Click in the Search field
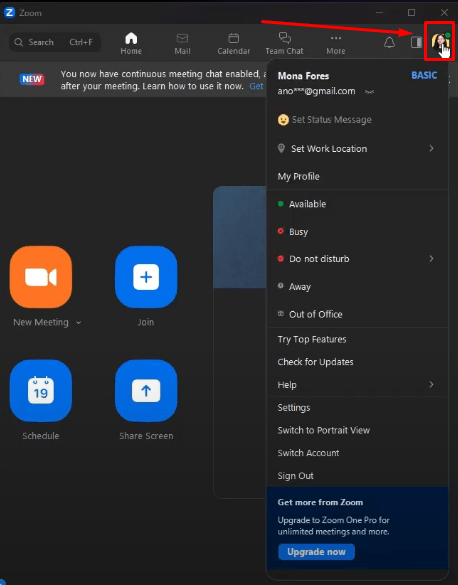 coord(55,42)
